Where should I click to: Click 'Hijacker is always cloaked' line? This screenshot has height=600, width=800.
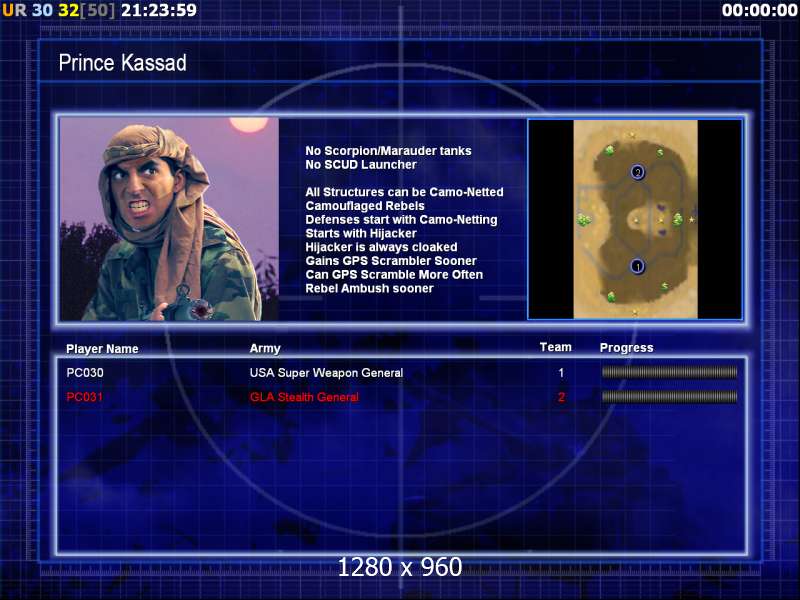tap(381, 247)
